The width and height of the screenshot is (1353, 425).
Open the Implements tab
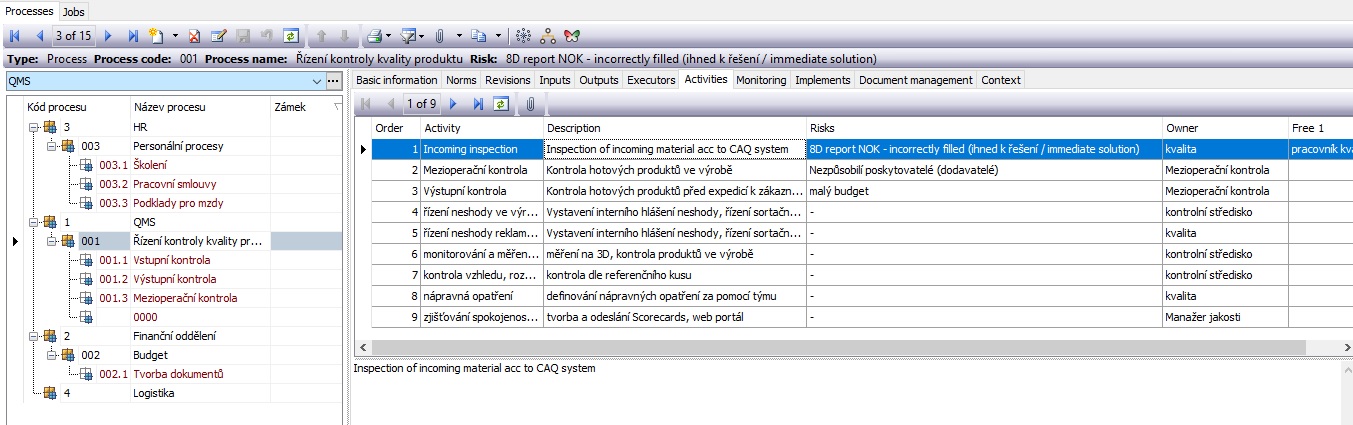(823, 80)
